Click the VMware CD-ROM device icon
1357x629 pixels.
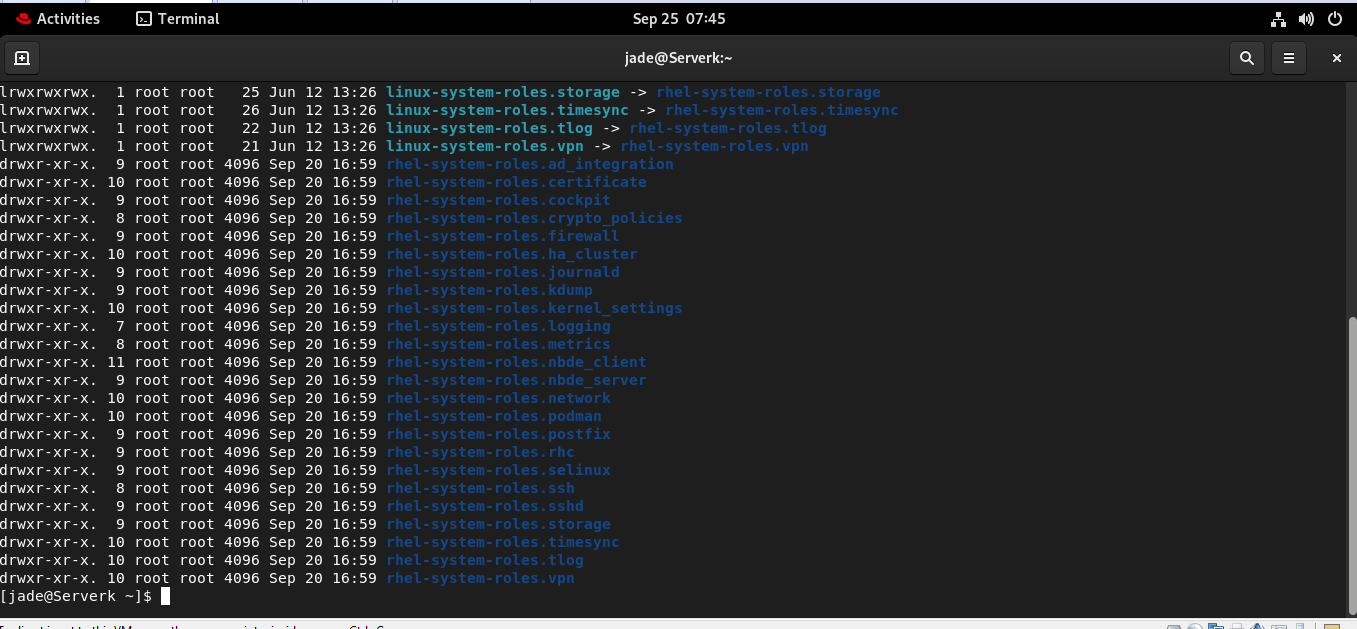(1196, 624)
